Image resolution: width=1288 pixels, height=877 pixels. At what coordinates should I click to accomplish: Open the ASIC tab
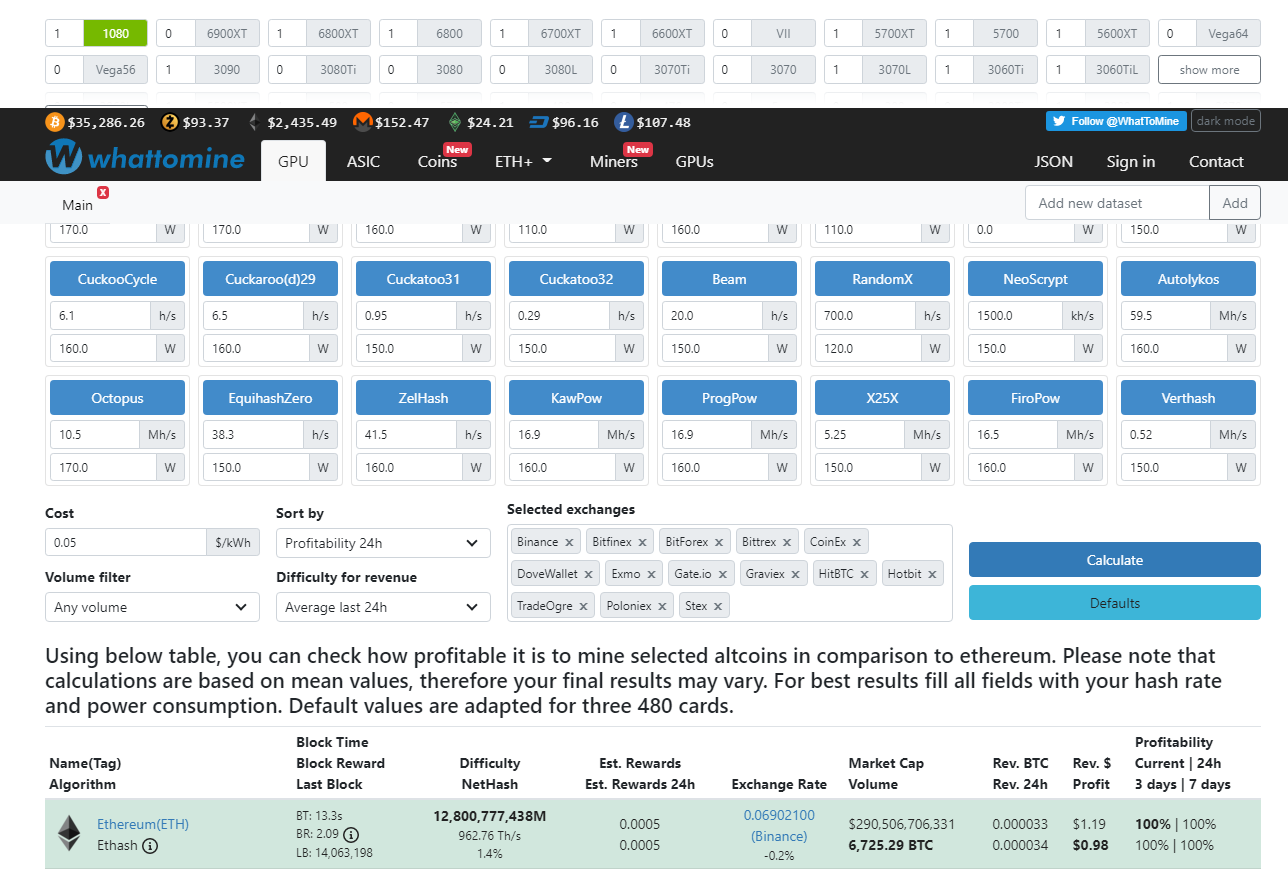[363, 161]
